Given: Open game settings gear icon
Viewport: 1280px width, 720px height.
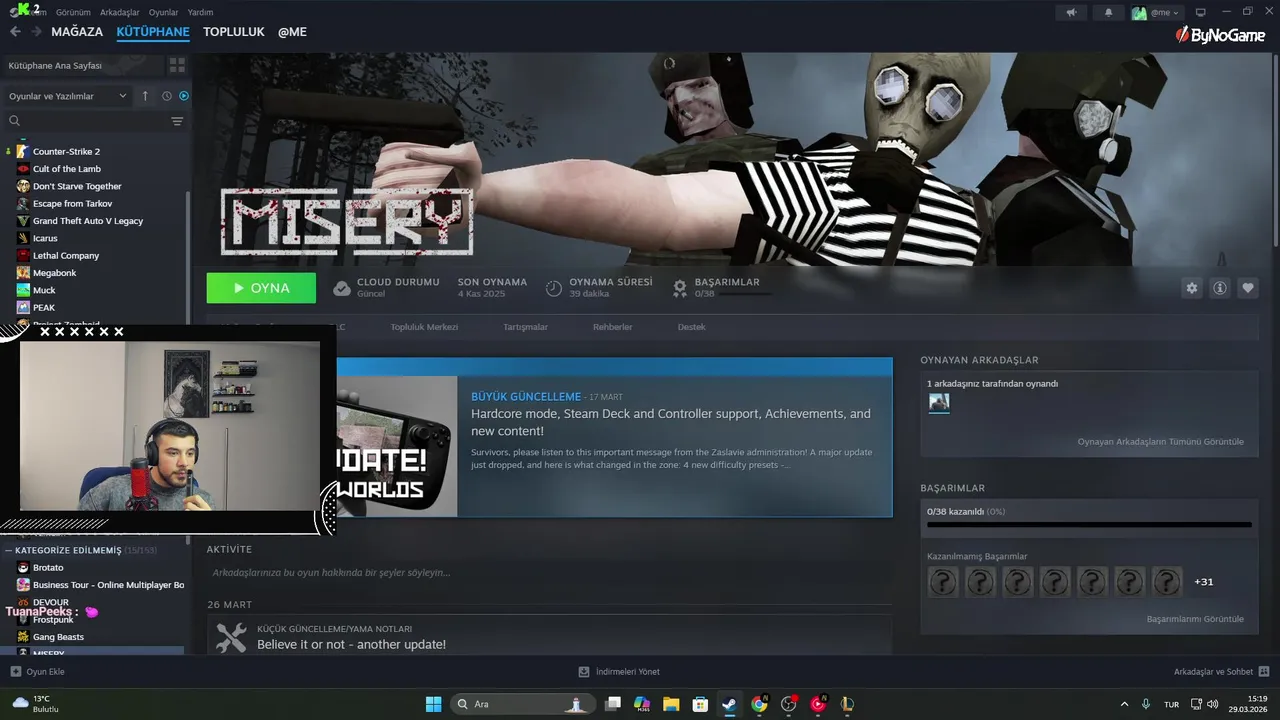Looking at the screenshot, I should [1191, 288].
